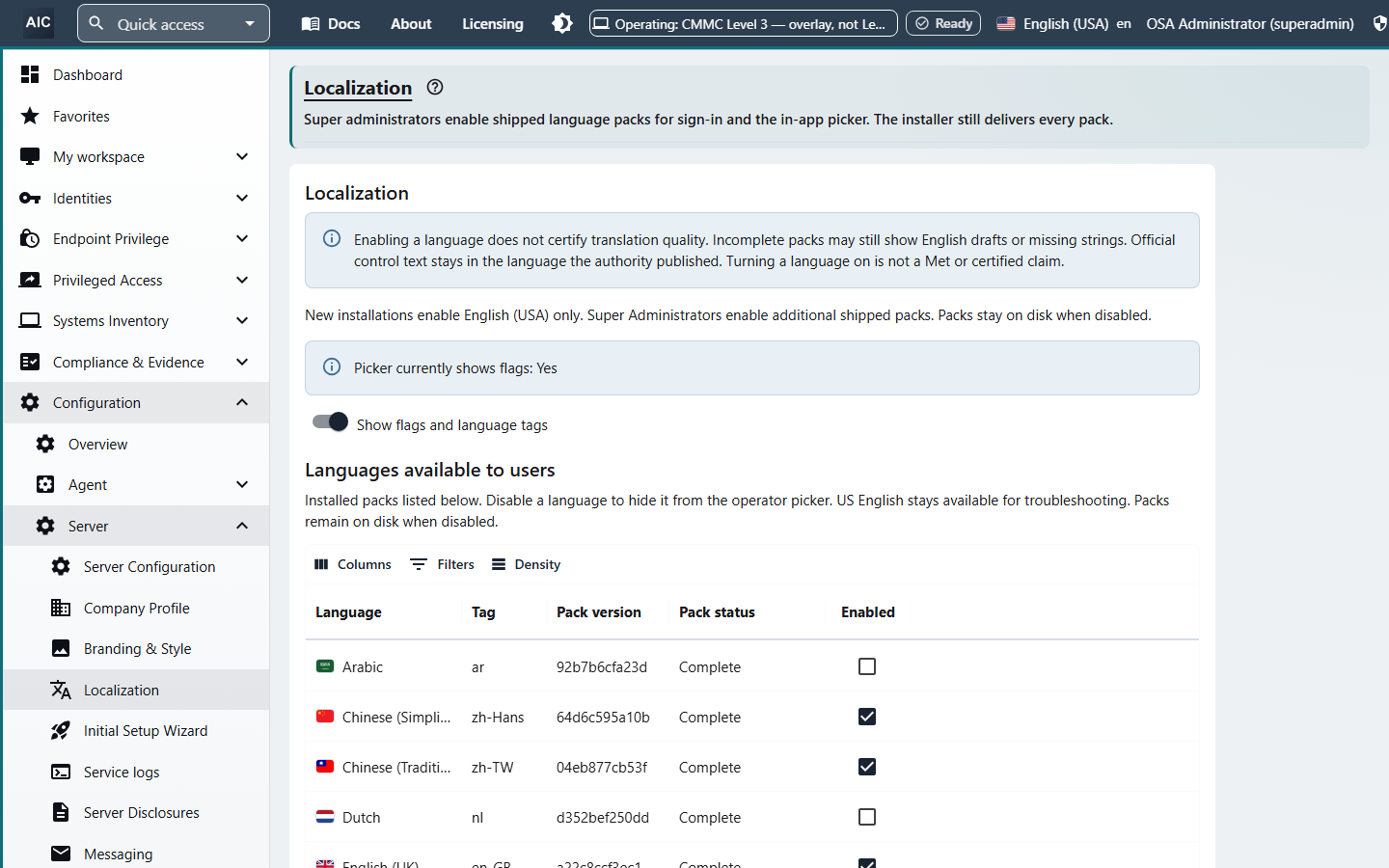This screenshot has height=868, width=1389.
Task: Open the Docs menu item
Action: (331, 23)
